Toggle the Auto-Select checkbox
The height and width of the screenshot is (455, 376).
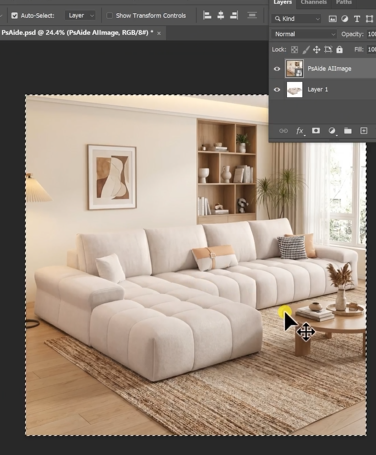[x=14, y=15]
